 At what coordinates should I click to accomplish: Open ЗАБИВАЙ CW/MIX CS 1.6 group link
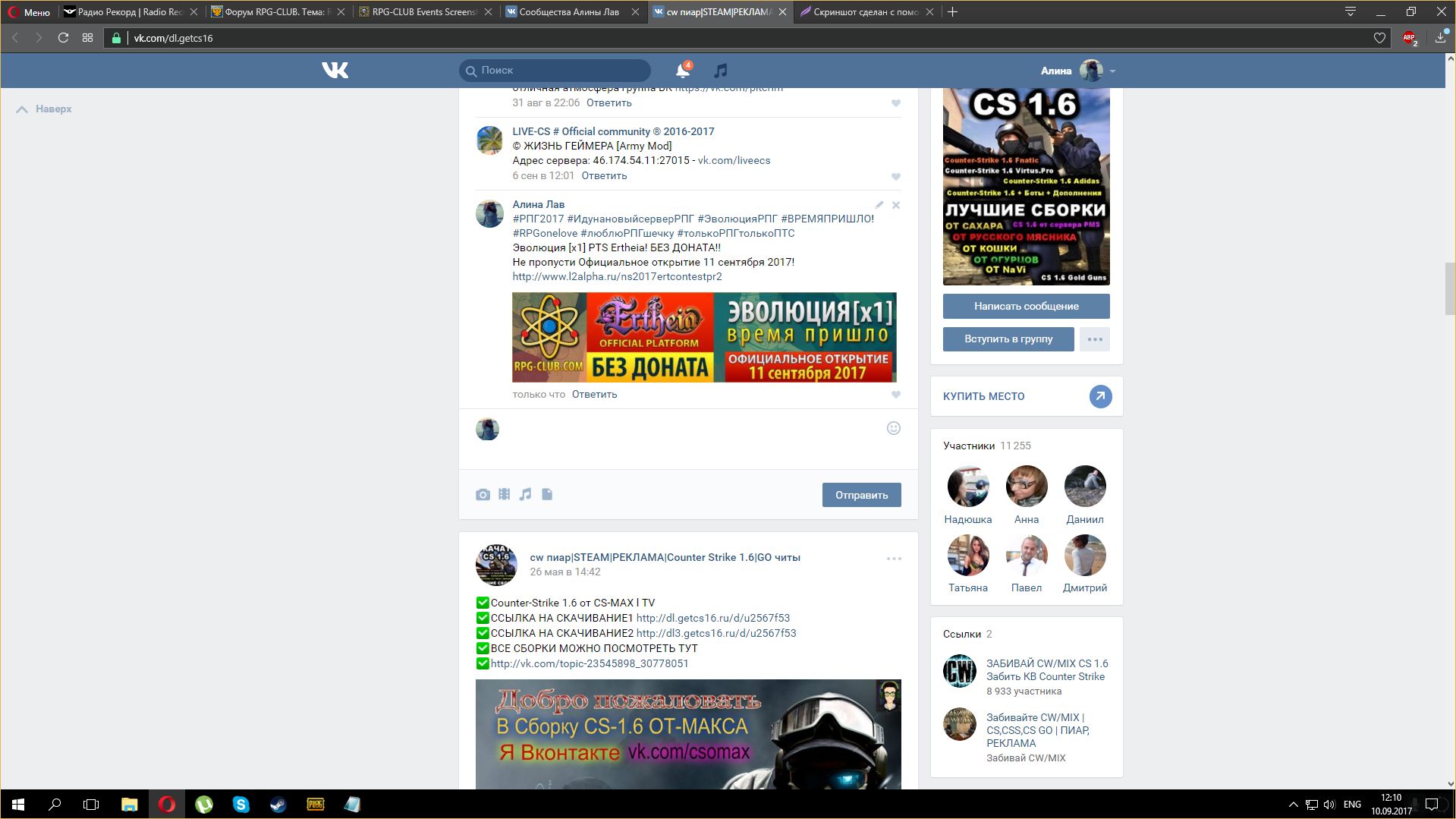(x=1047, y=669)
